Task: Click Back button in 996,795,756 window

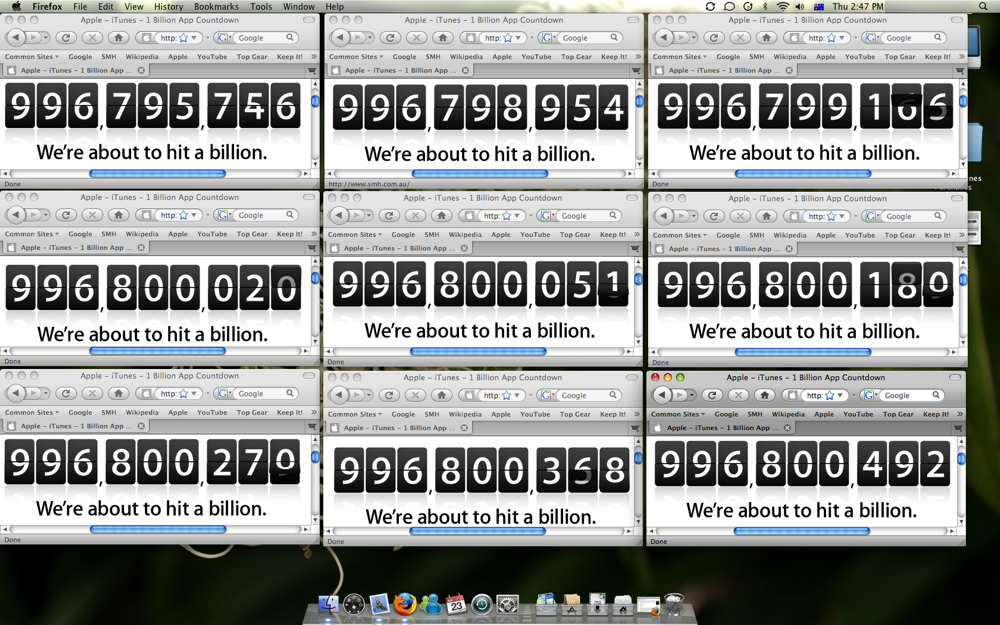Action: click(17, 38)
